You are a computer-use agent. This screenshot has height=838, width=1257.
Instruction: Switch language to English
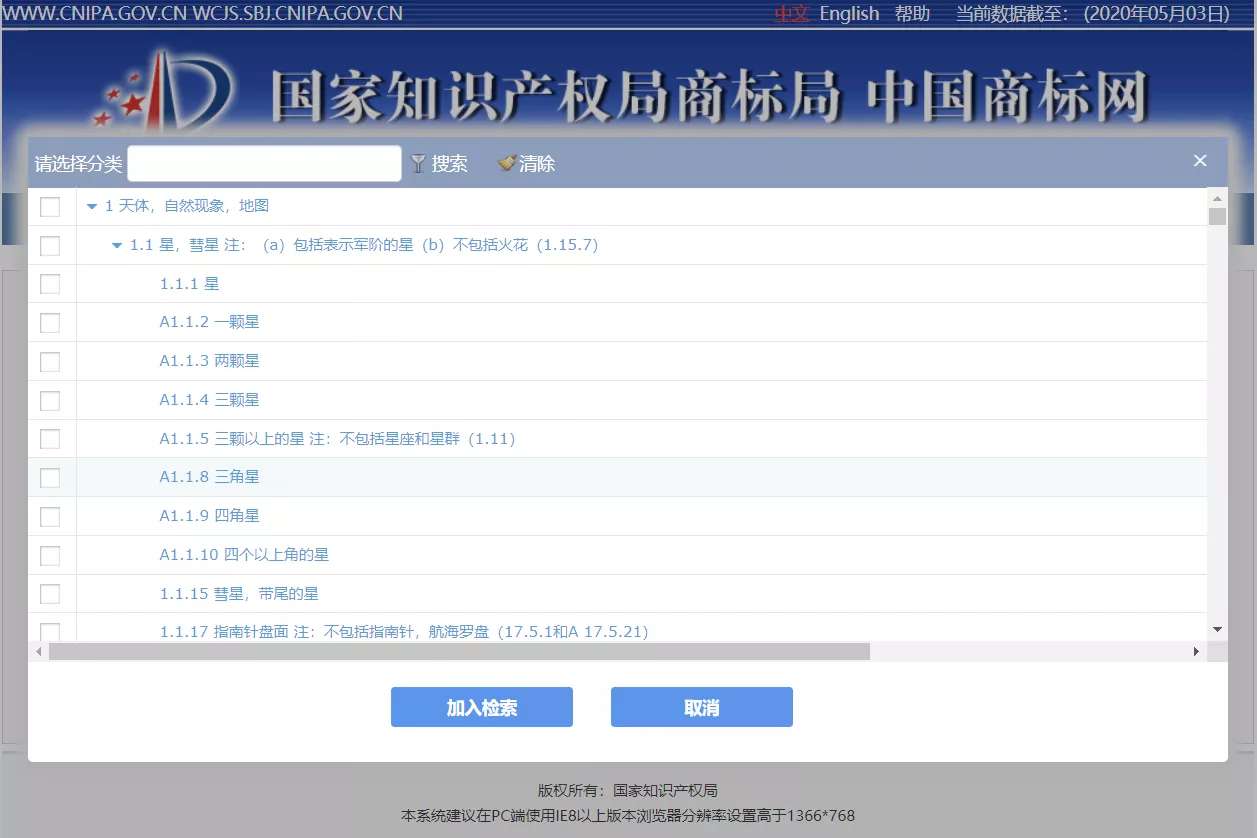(x=849, y=14)
